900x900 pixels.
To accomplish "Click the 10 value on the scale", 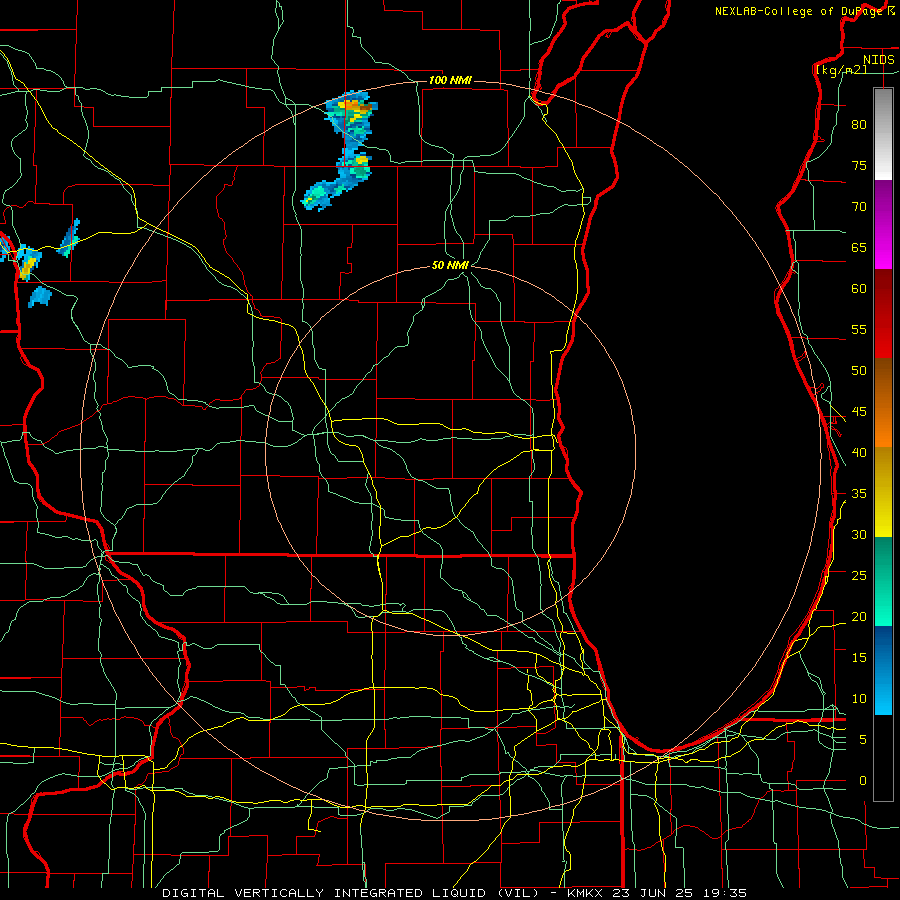I will pos(859,699).
